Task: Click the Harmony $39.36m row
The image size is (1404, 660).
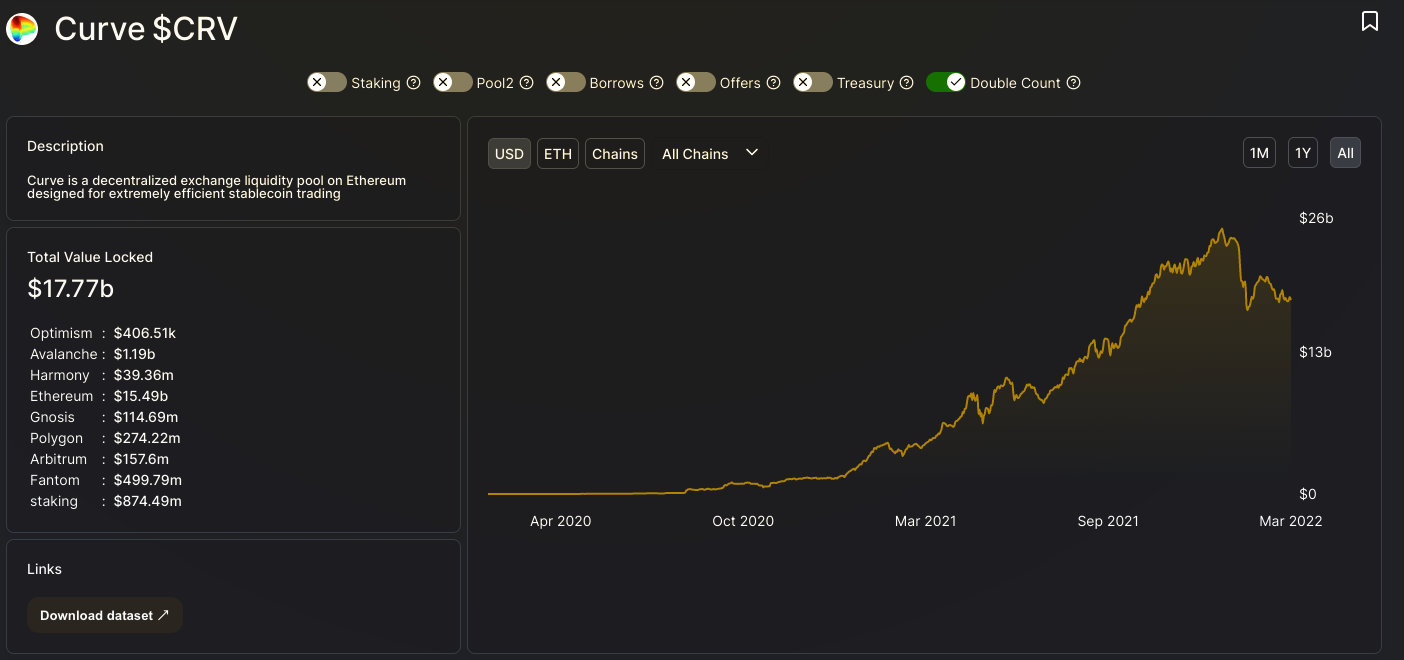Action: [102, 375]
